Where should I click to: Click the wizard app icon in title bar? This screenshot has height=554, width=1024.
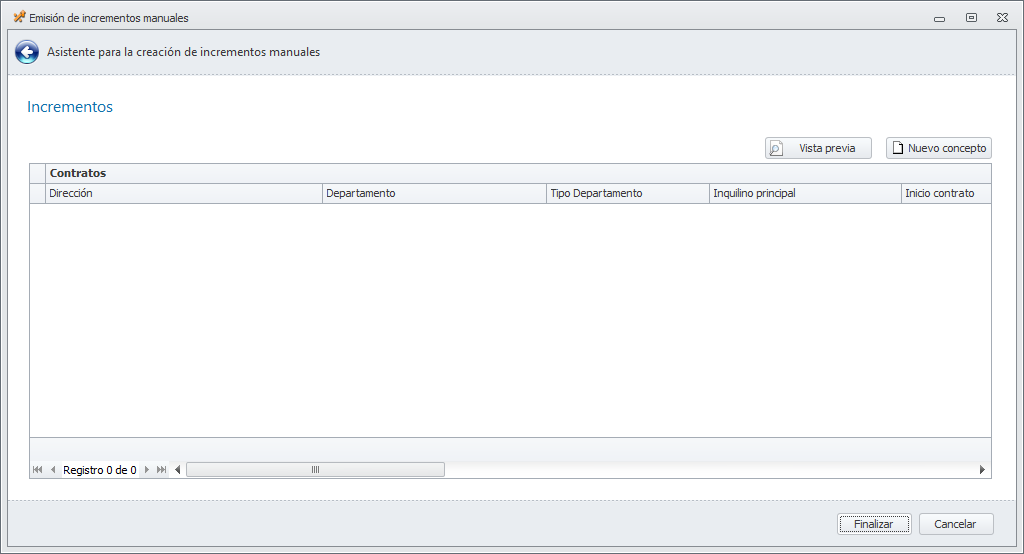pos(20,18)
